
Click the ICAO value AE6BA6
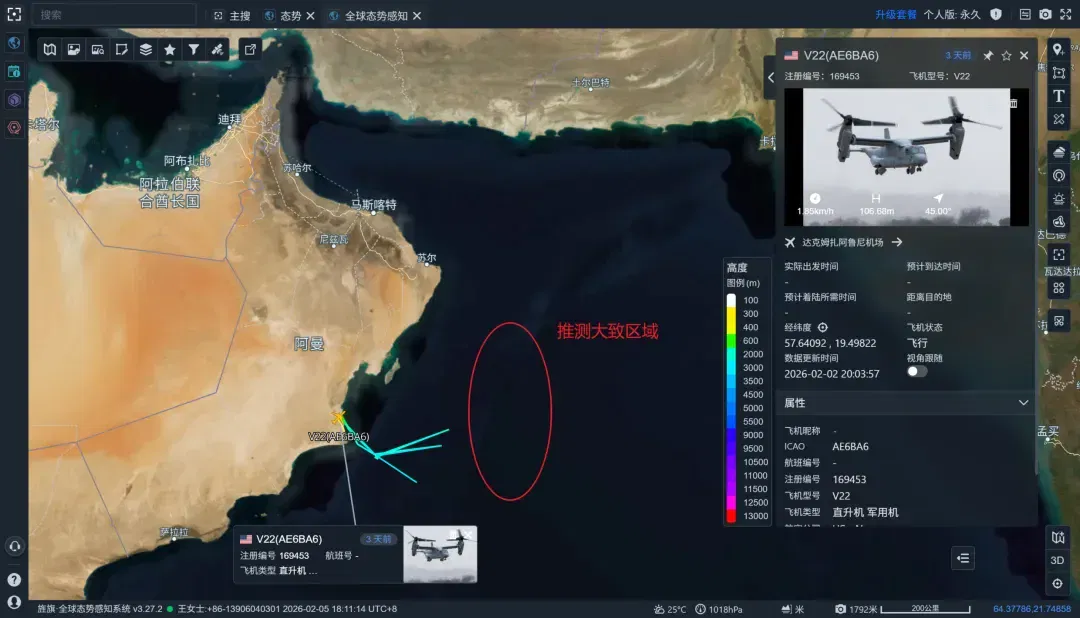click(850, 446)
